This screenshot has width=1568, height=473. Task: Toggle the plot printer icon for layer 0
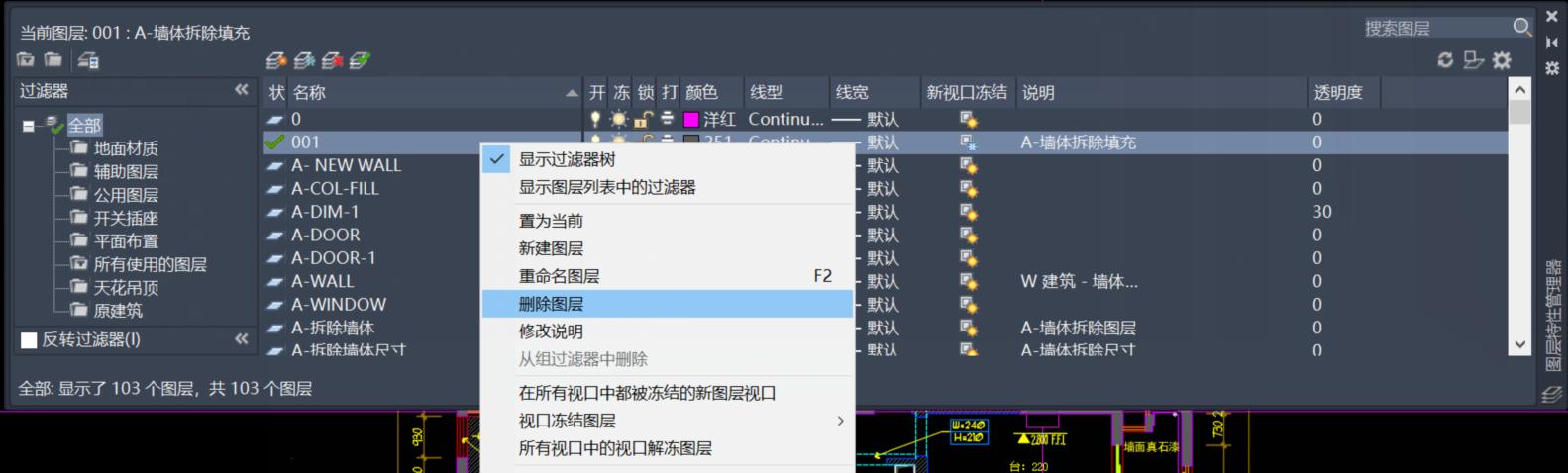668,119
